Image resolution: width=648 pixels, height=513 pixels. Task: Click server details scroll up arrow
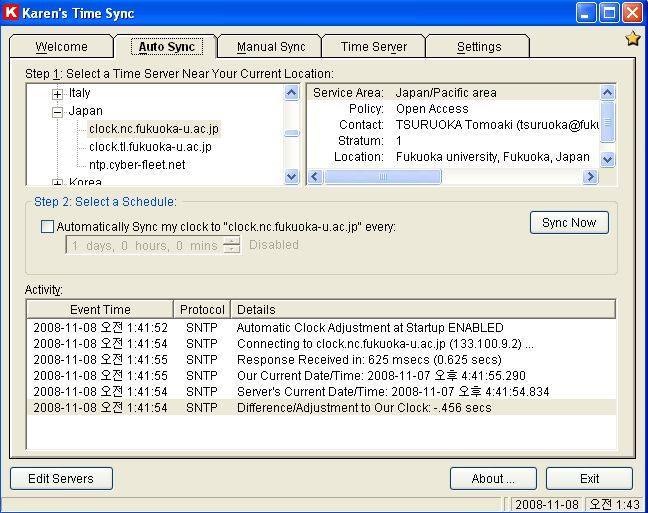click(x=607, y=93)
